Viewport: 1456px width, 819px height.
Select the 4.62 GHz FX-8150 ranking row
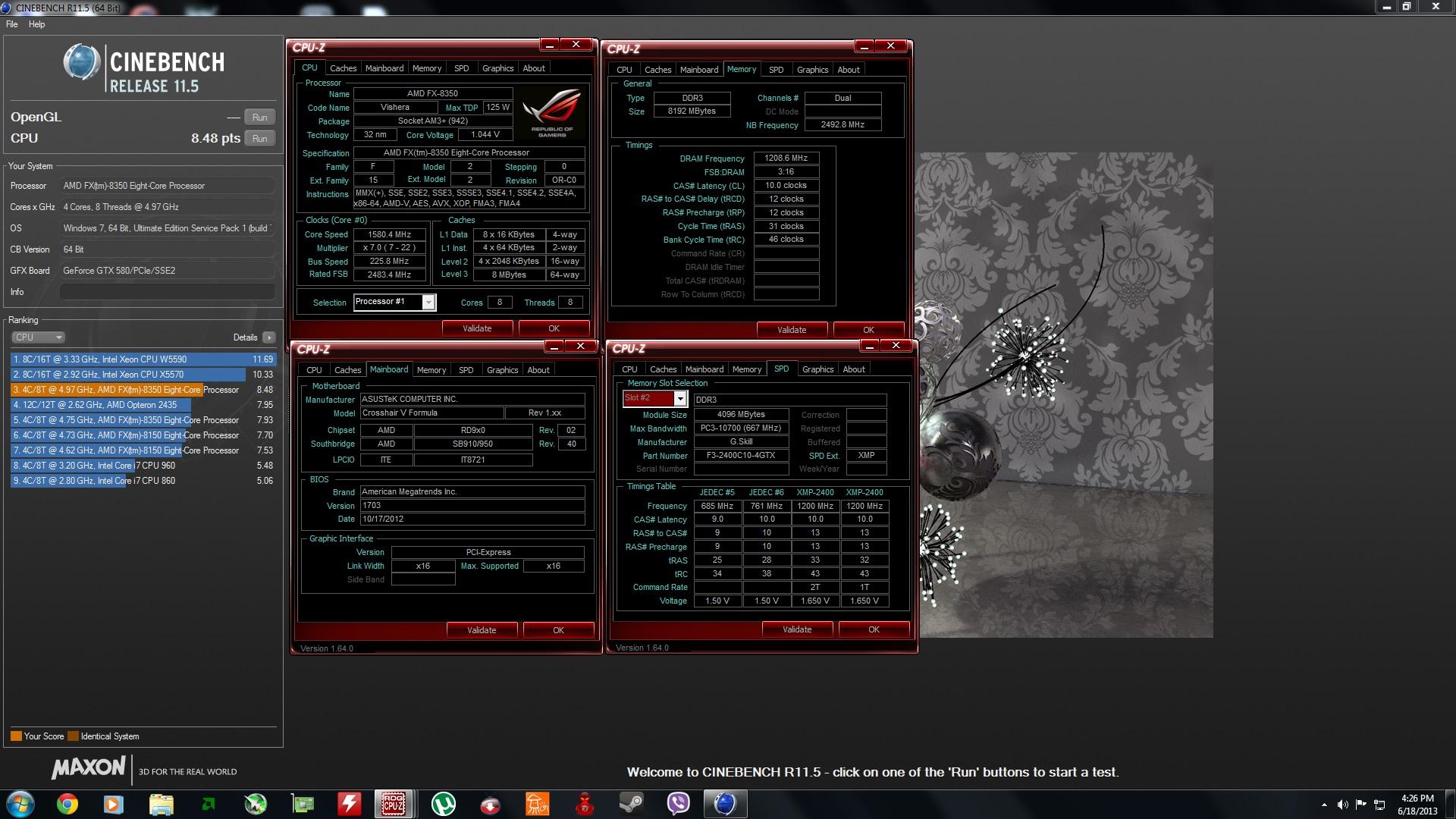[x=143, y=450]
